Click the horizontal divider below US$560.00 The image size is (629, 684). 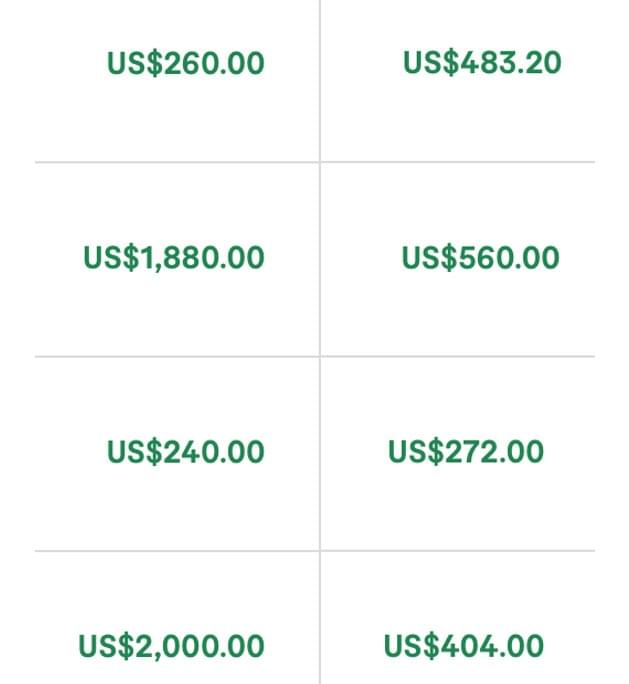[458, 356]
